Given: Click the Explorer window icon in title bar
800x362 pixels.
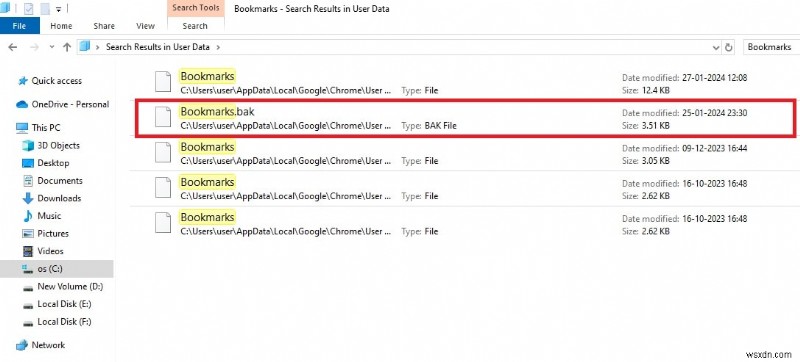Looking at the screenshot, I should pos(6,9).
